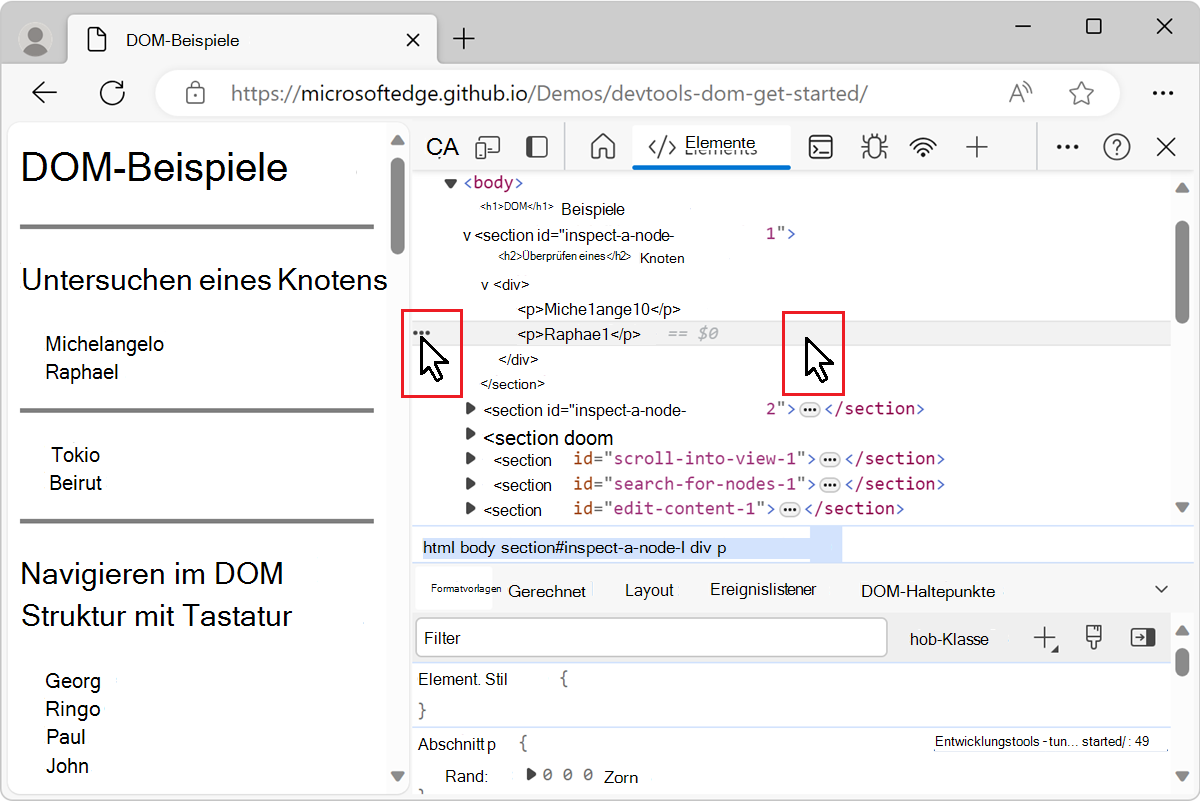
Task: Click inside the styles Filter field
Action: [x=650, y=637]
